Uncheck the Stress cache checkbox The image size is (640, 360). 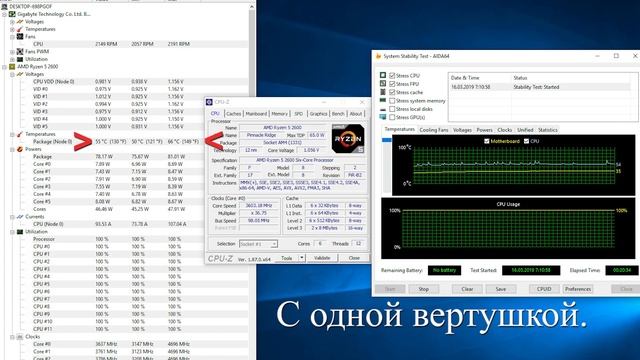tap(392, 92)
